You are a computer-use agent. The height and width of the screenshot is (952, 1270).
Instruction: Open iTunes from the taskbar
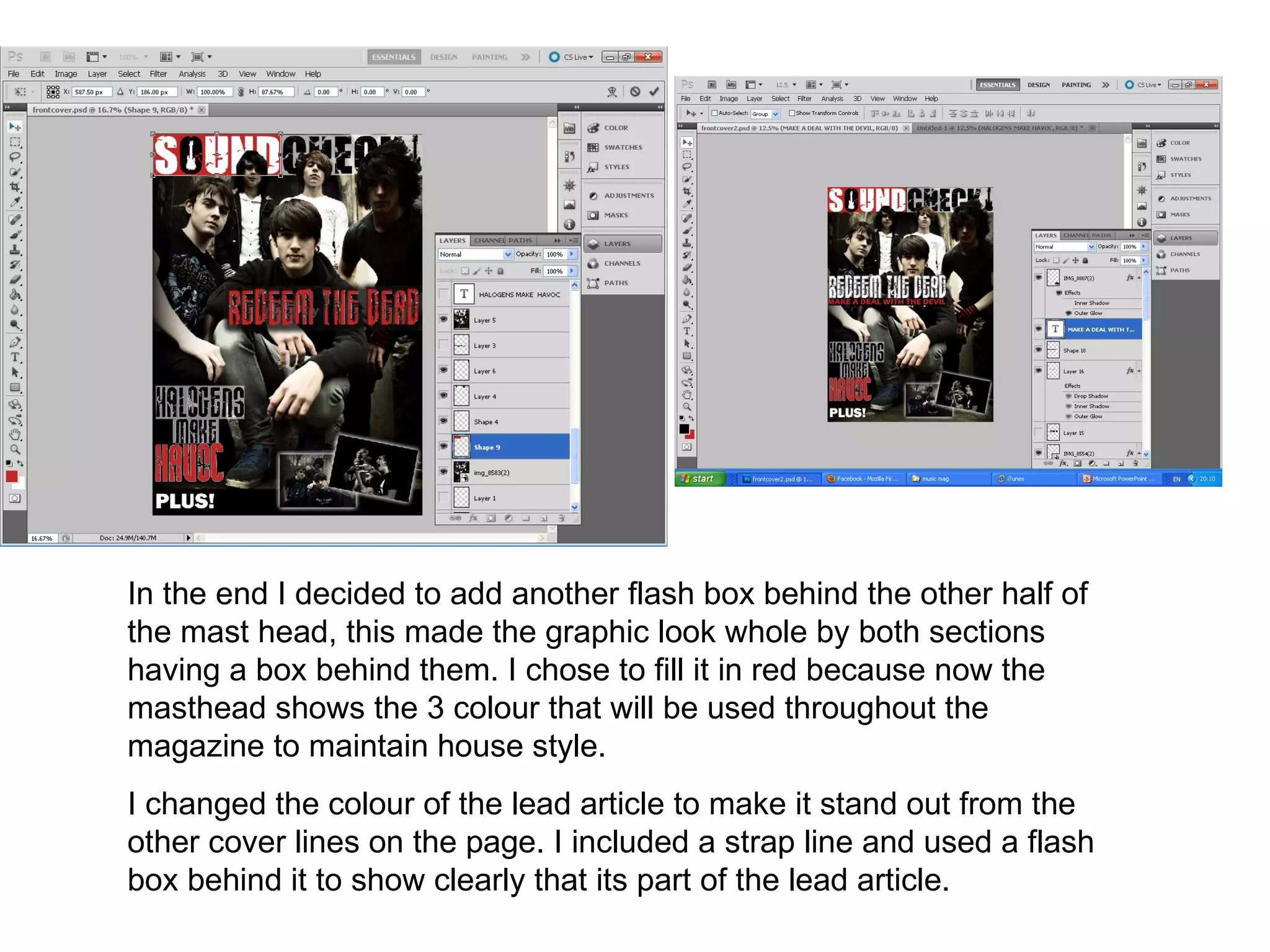pyautogui.click(x=1033, y=478)
